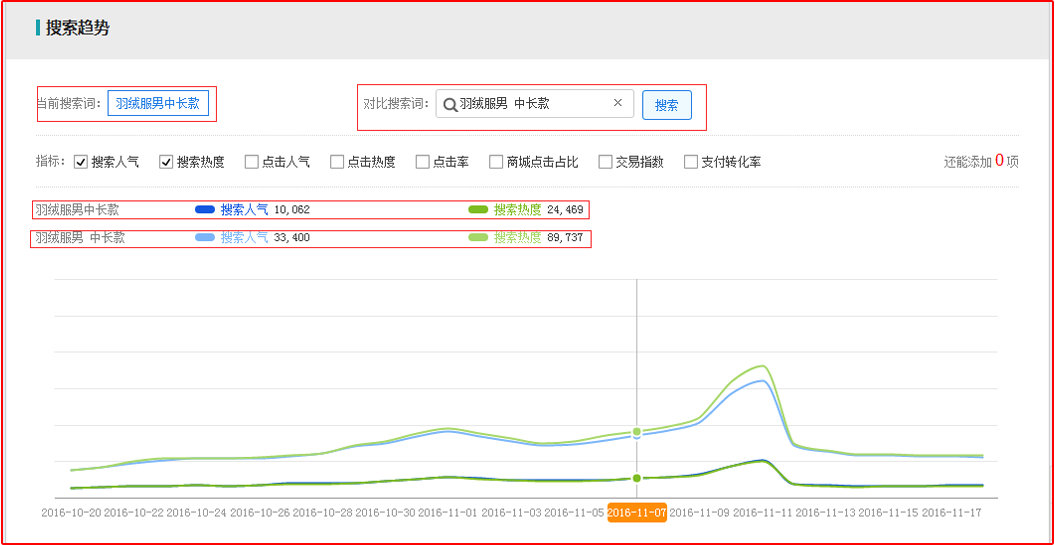Tick the 点击率 checkbox
The image size is (1055, 545).
click(423, 162)
